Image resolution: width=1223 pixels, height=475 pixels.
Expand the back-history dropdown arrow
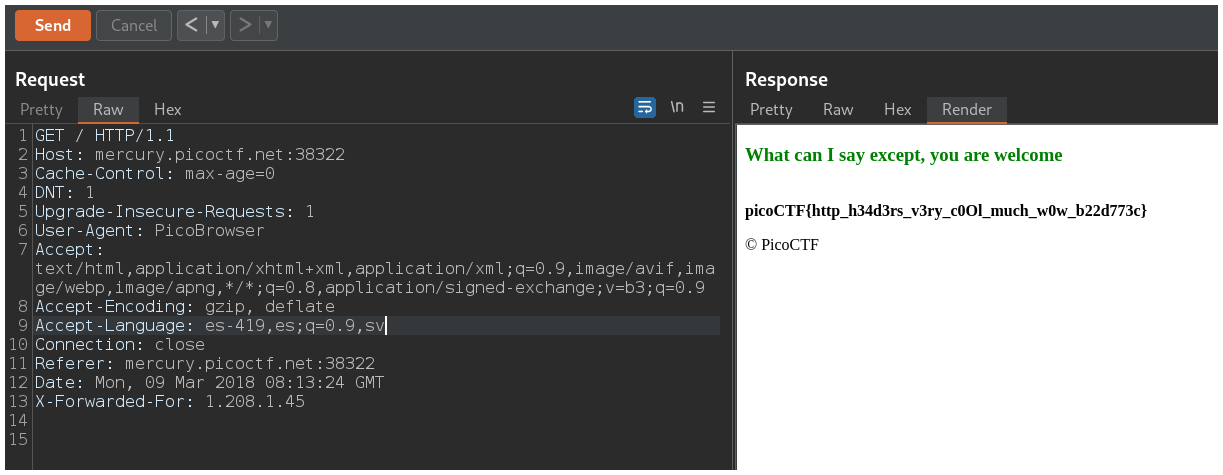click(214, 25)
